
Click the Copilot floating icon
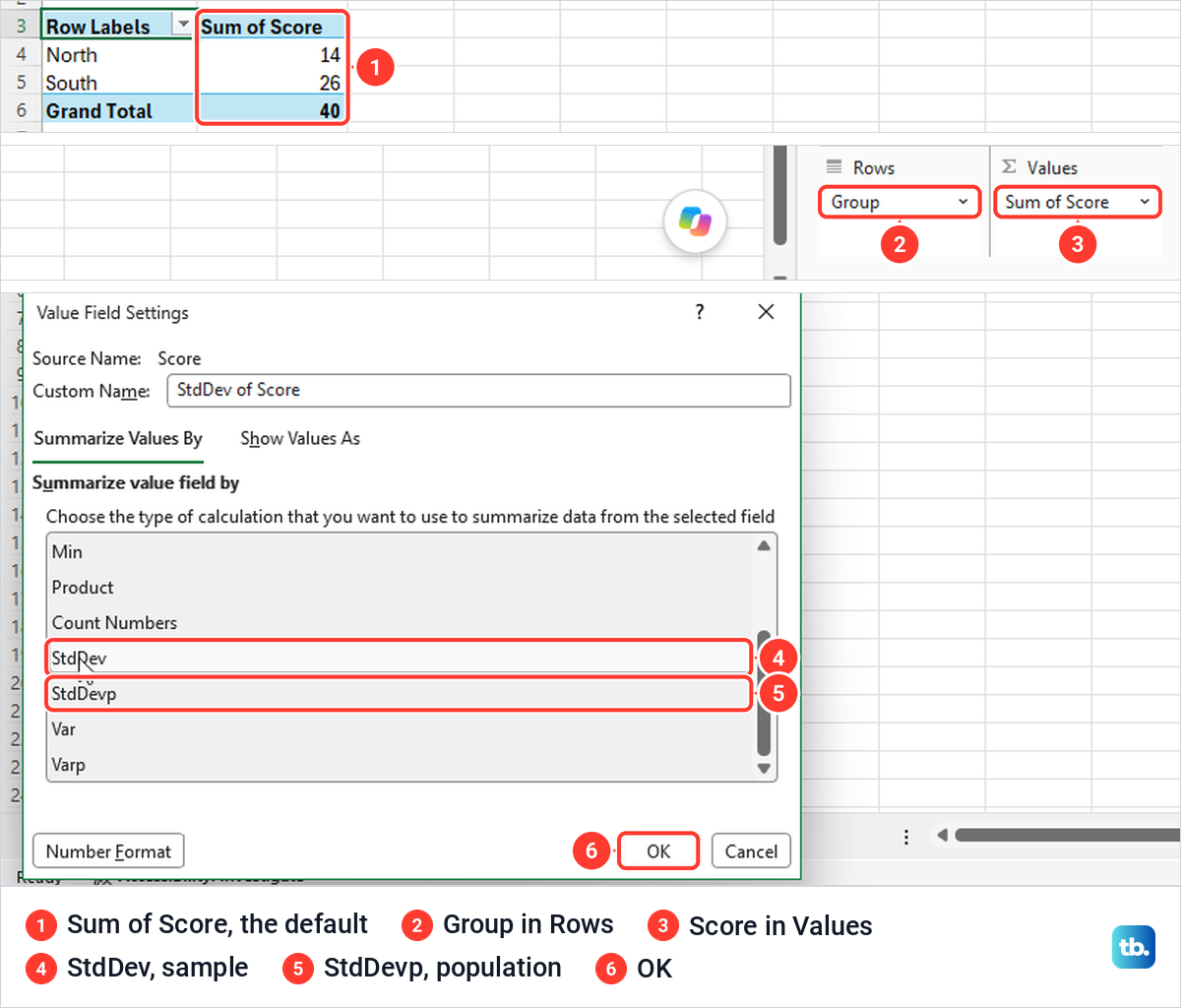point(696,221)
